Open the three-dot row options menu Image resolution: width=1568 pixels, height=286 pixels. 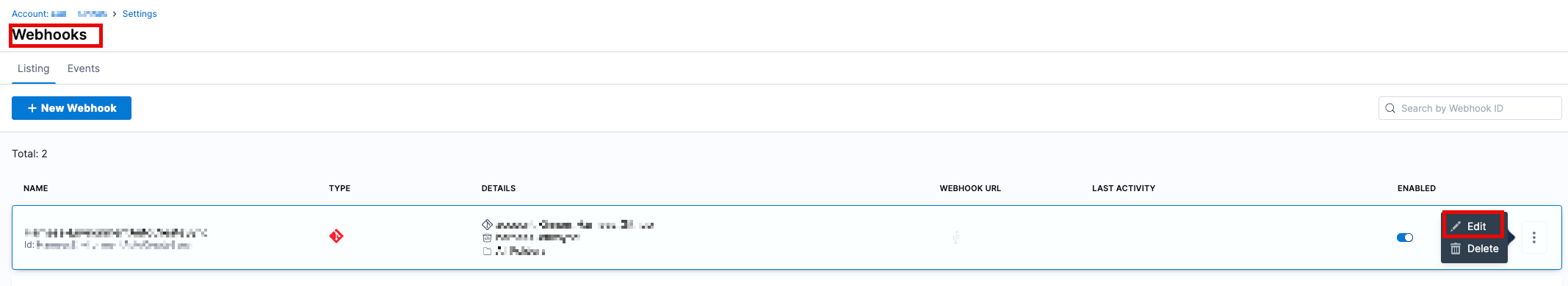[1533, 237]
